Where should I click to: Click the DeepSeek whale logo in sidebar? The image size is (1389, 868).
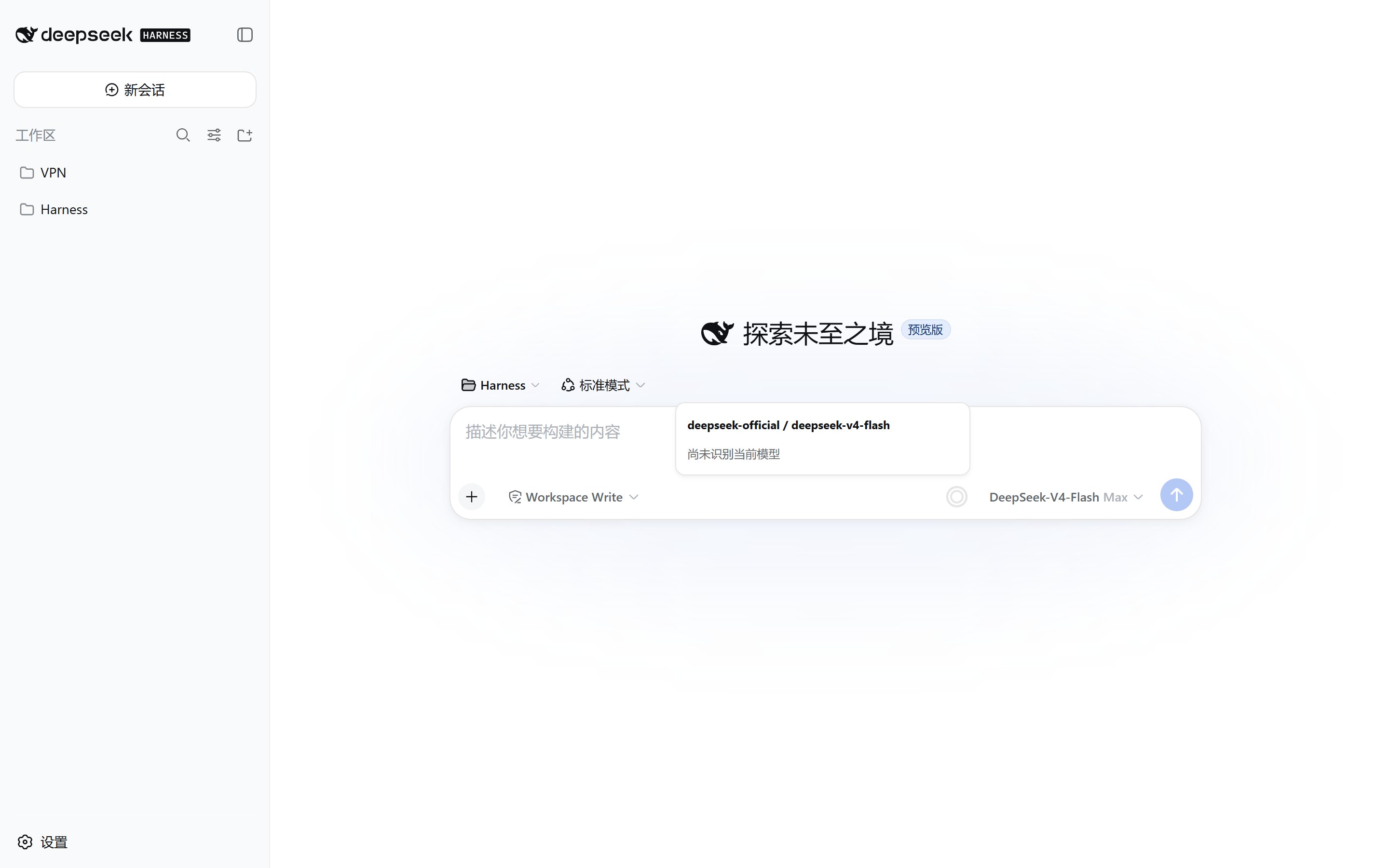point(27,35)
